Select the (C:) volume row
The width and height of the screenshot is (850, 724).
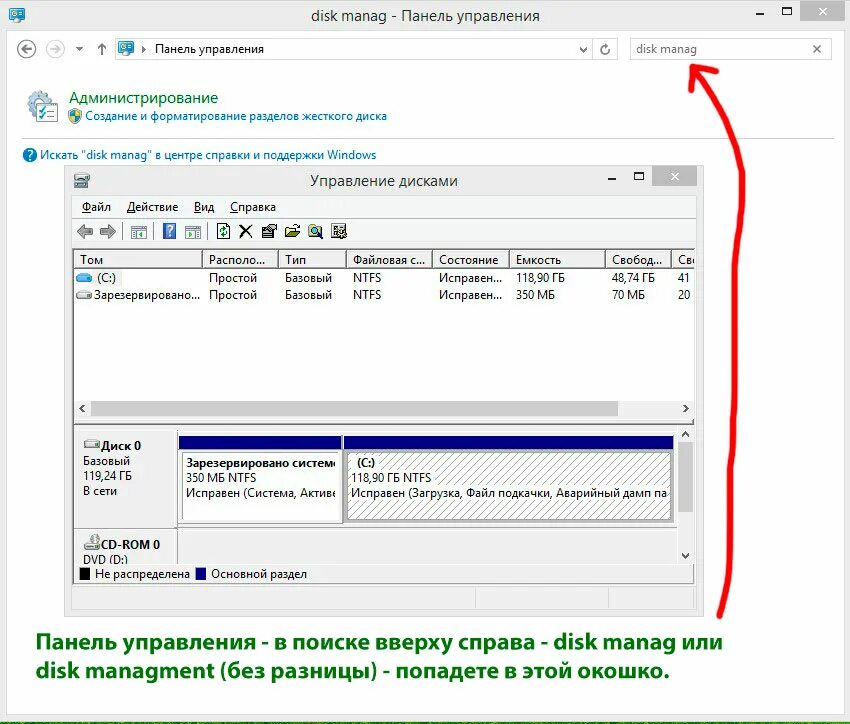coord(383,277)
